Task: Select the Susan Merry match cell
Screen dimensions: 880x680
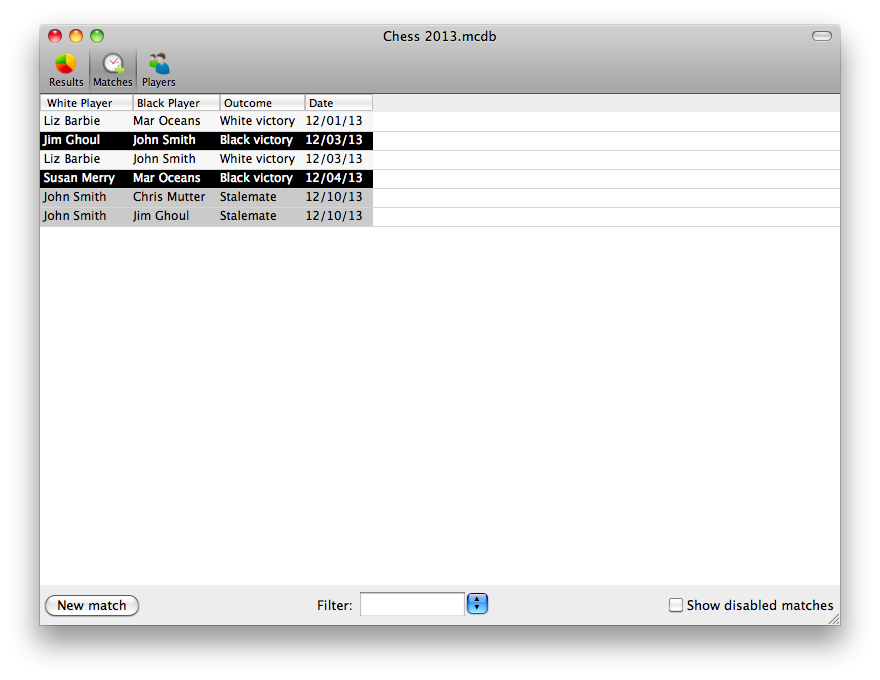Action: 79,178
